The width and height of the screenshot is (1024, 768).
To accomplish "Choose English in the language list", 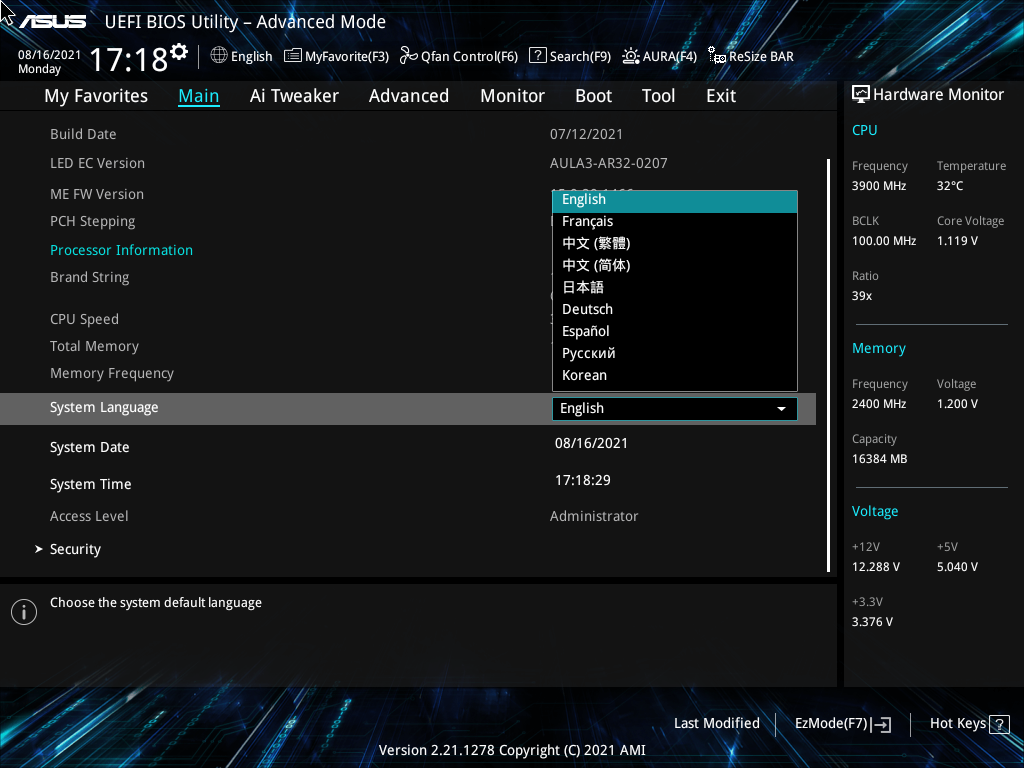I will [675, 200].
